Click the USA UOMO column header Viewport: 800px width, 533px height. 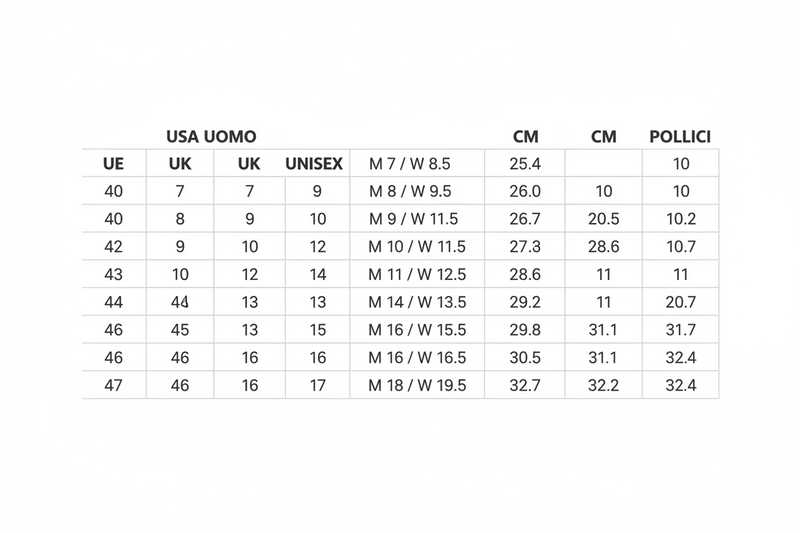(211, 136)
